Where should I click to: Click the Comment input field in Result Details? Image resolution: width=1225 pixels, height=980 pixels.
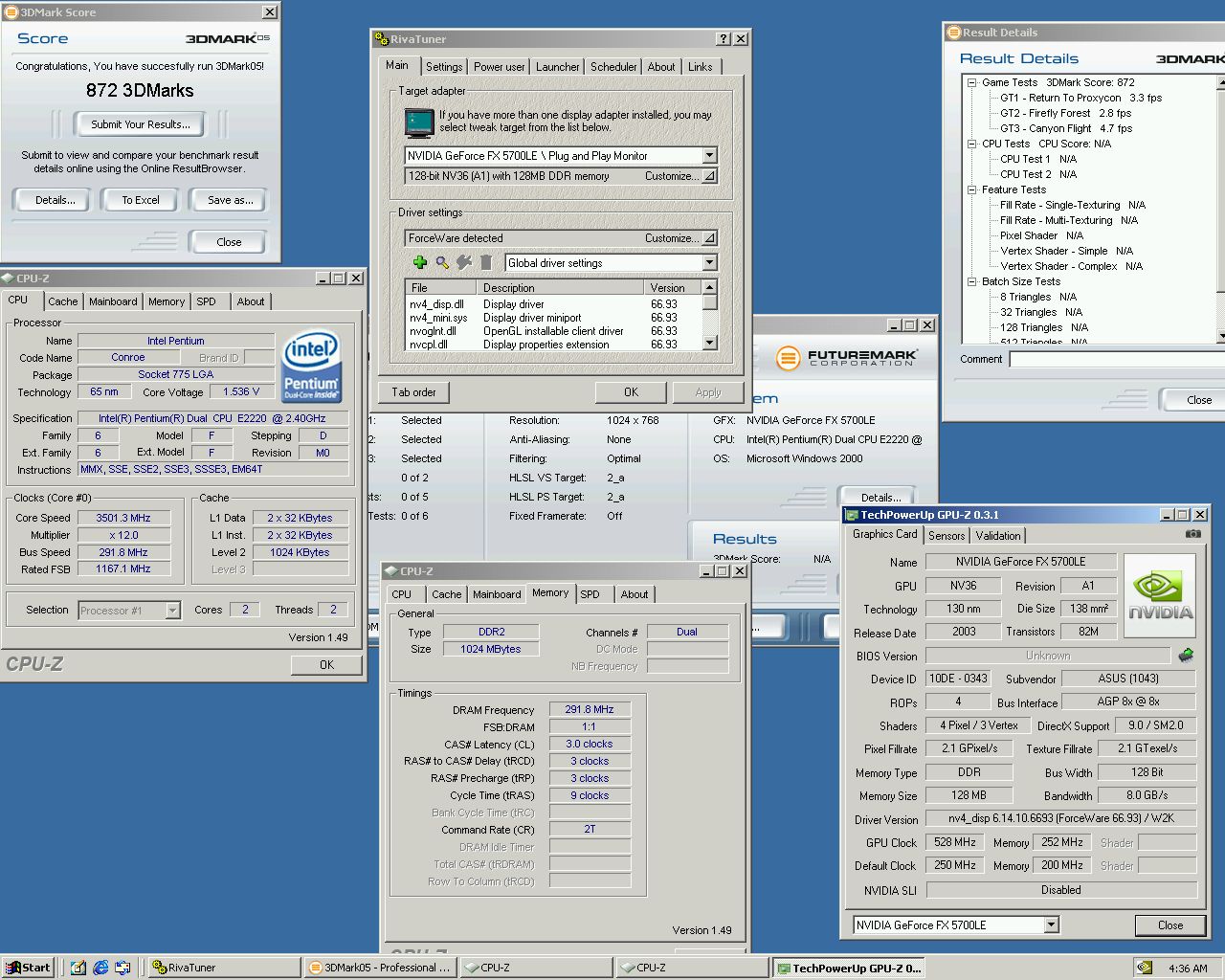pos(1116,360)
